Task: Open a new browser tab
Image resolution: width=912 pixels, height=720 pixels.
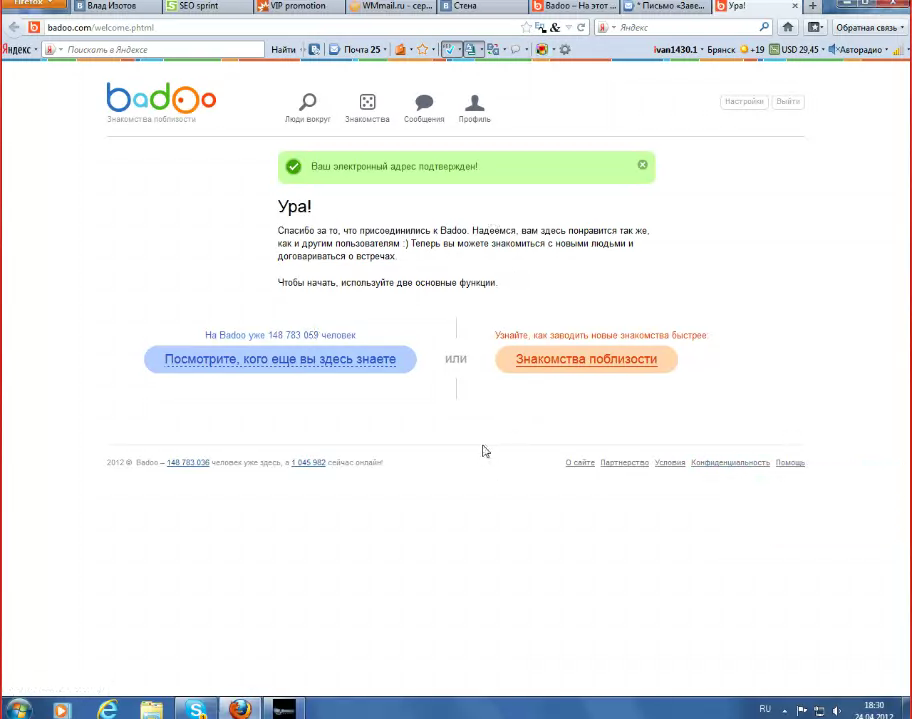Action: pyautogui.click(x=813, y=6)
